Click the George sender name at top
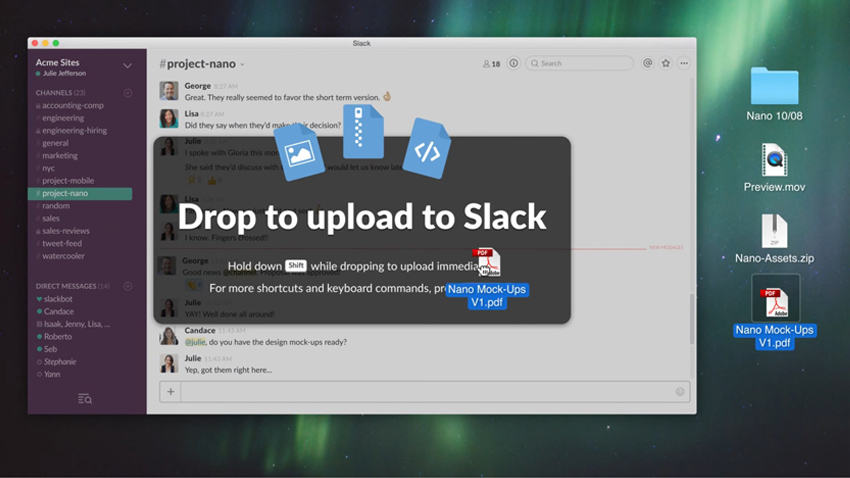This screenshot has width=850, height=478. pos(197,86)
